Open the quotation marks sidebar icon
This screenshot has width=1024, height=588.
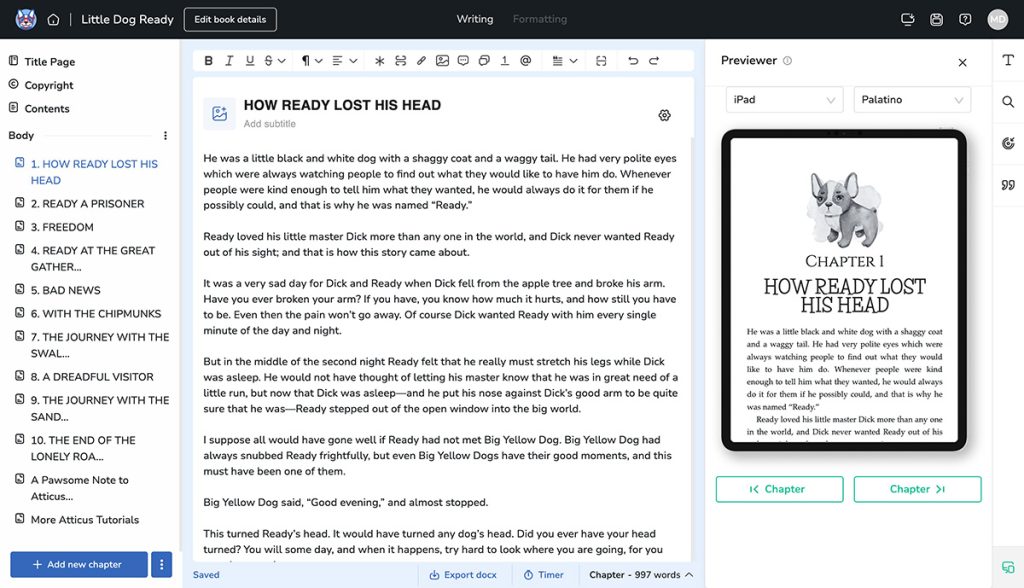click(x=1008, y=185)
